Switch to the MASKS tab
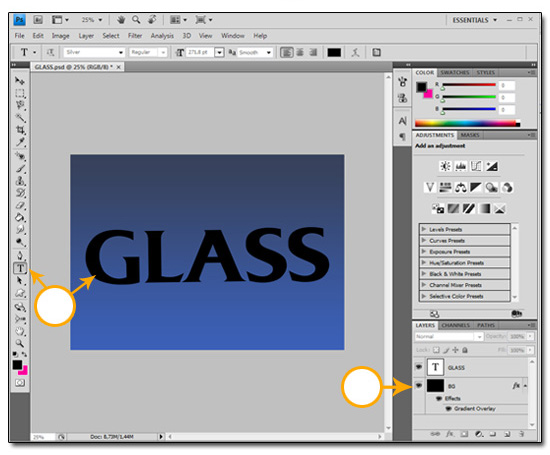Screen dimensions: 550x455 470,135
